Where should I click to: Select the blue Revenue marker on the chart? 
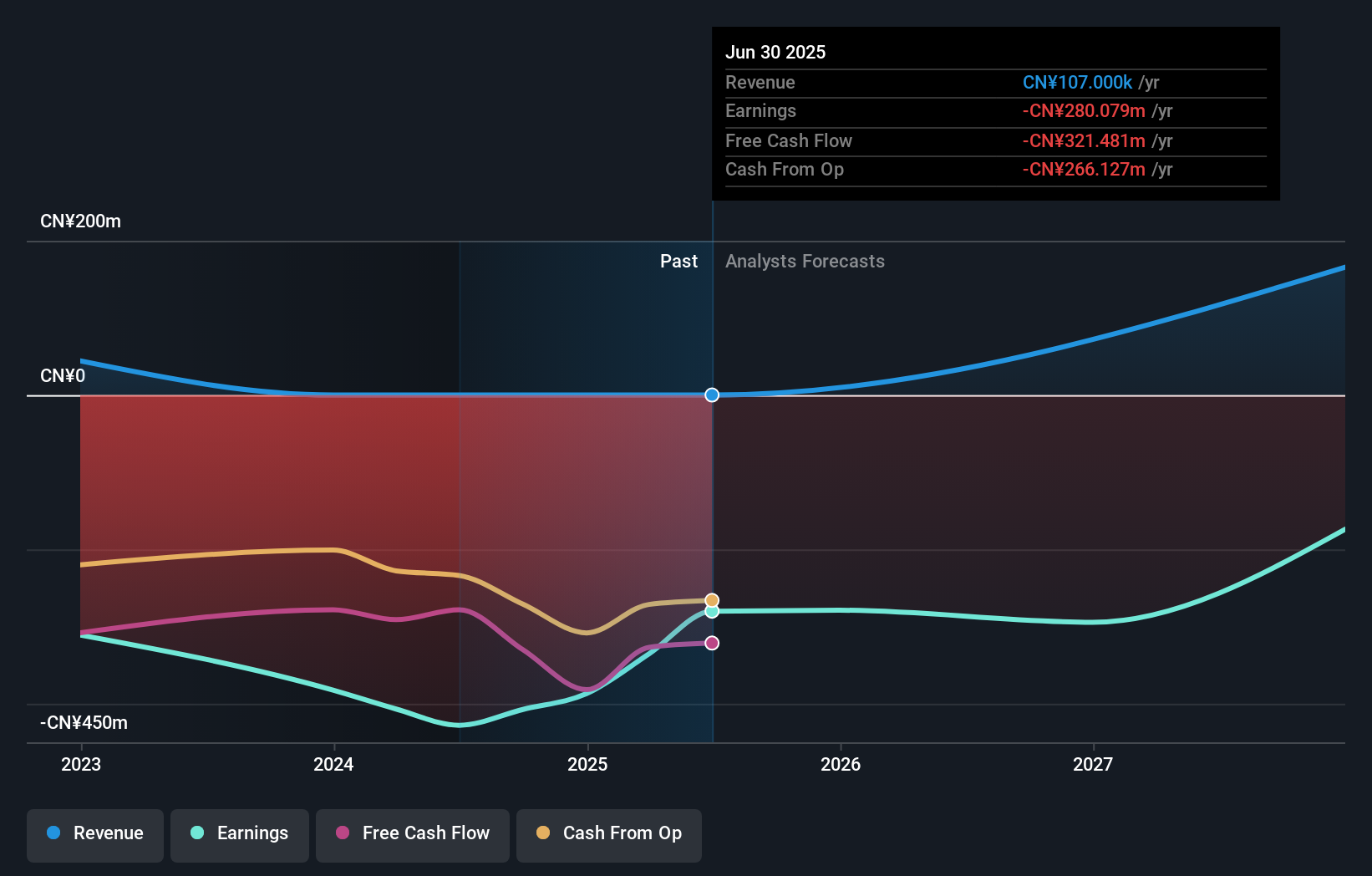coord(711,395)
